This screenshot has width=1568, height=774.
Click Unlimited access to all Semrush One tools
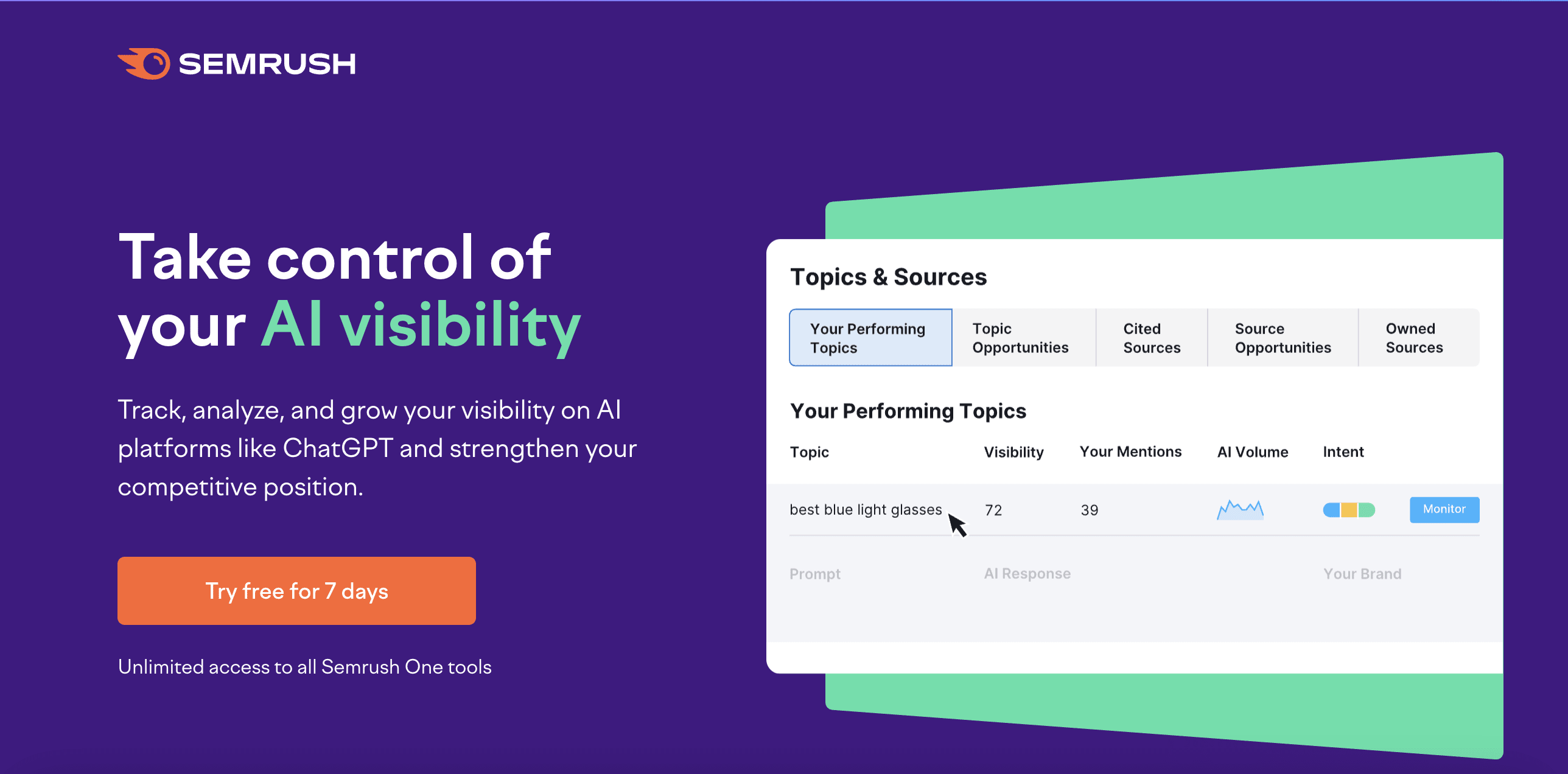305,667
